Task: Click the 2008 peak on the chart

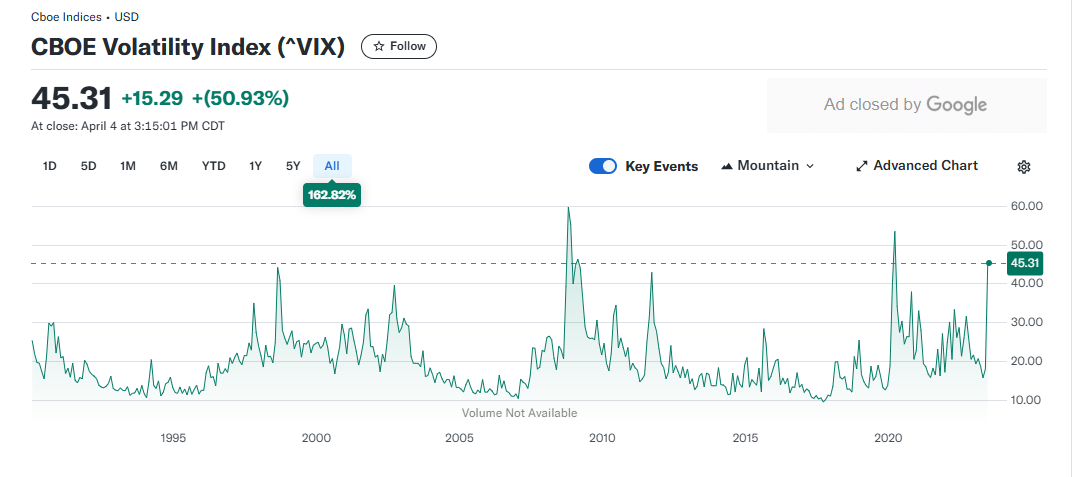Action: click(567, 208)
